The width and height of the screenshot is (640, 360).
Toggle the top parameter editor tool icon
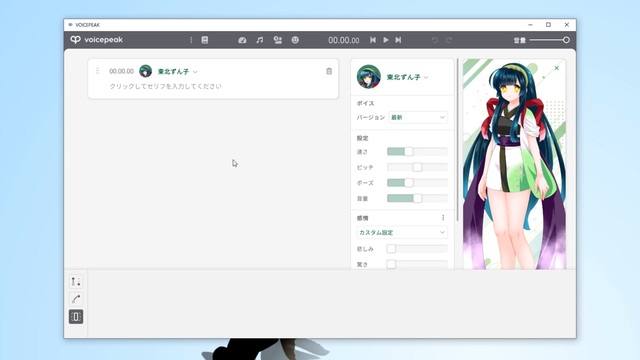coord(76,281)
